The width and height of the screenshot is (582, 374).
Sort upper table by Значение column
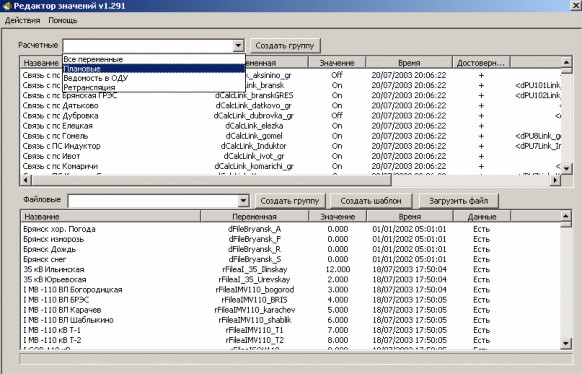[x=337, y=63]
